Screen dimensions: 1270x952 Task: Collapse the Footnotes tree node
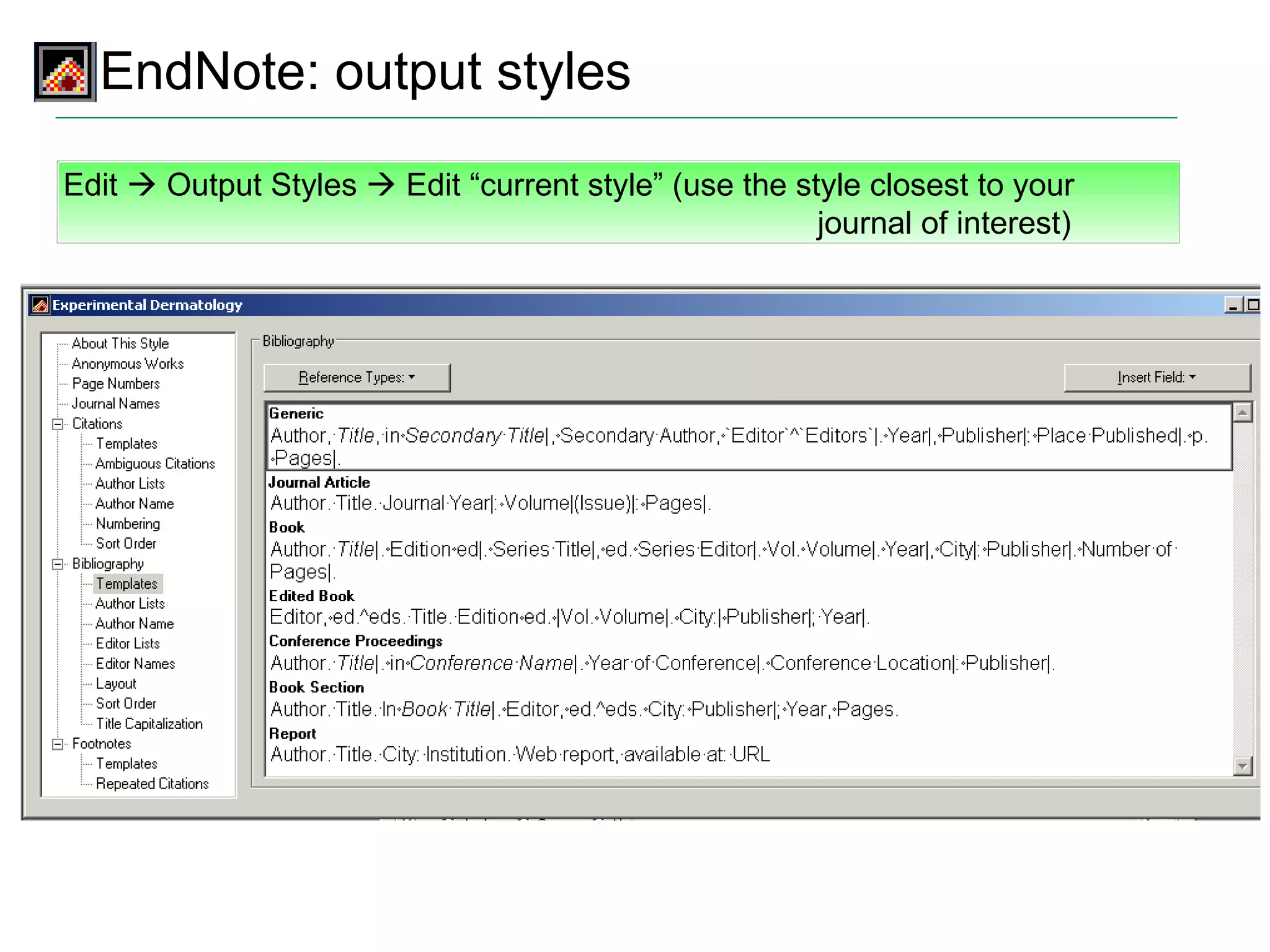[58, 744]
